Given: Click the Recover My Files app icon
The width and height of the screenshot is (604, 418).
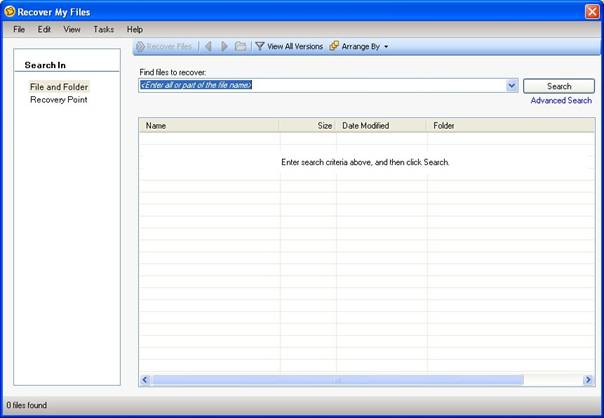Looking at the screenshot, I should pyautogui.click(x=9, y=12).
